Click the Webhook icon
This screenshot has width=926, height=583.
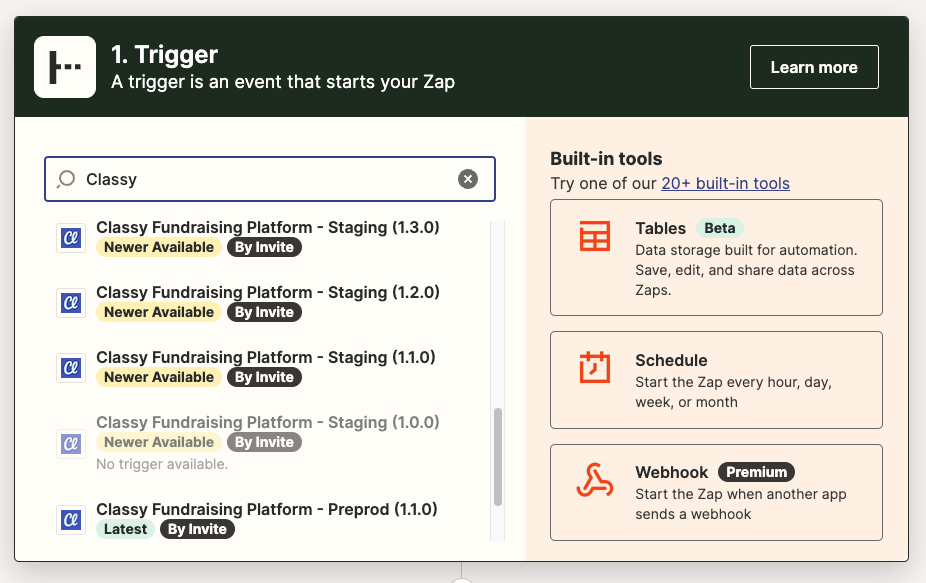pyautogui.click(x=595, y=480)
